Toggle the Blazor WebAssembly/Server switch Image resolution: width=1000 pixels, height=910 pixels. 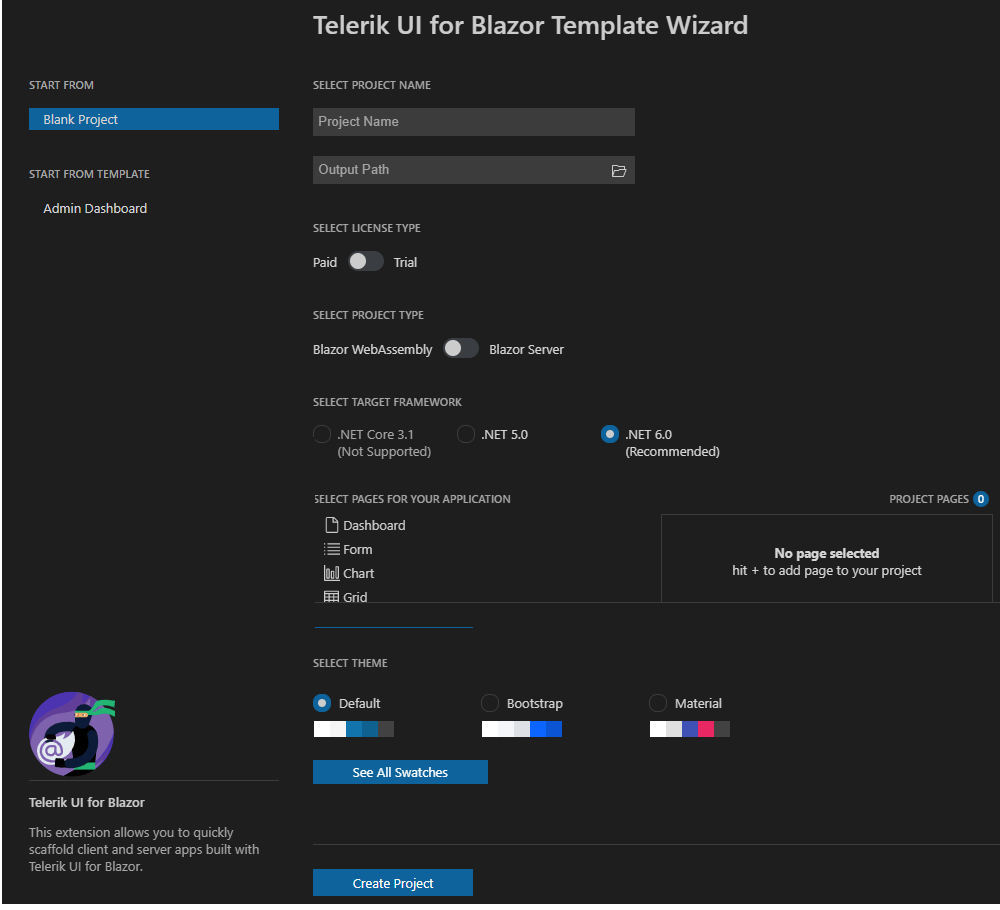(x=460, y=348)
